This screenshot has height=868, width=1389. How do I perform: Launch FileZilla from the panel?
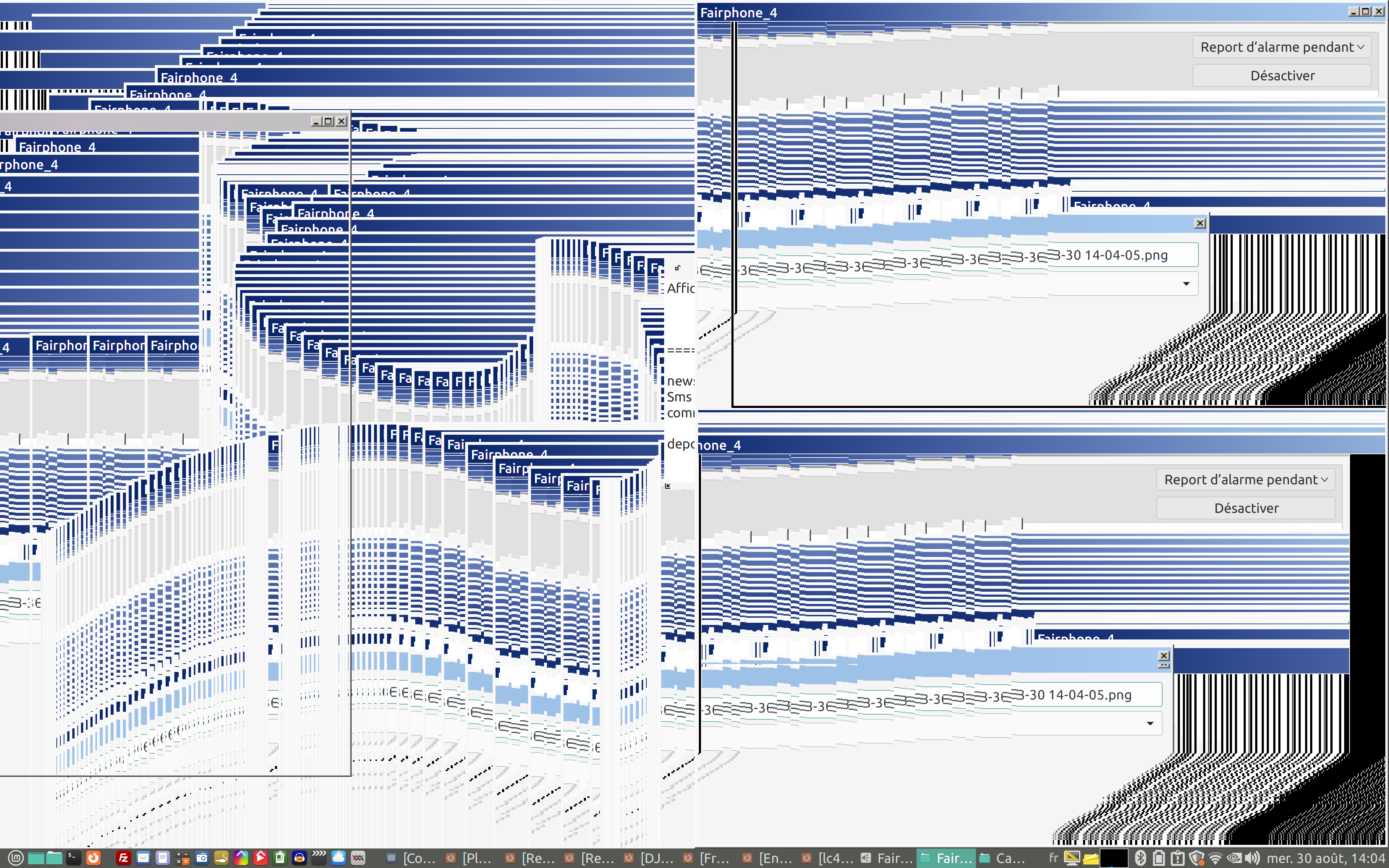(x=123, y=858)
